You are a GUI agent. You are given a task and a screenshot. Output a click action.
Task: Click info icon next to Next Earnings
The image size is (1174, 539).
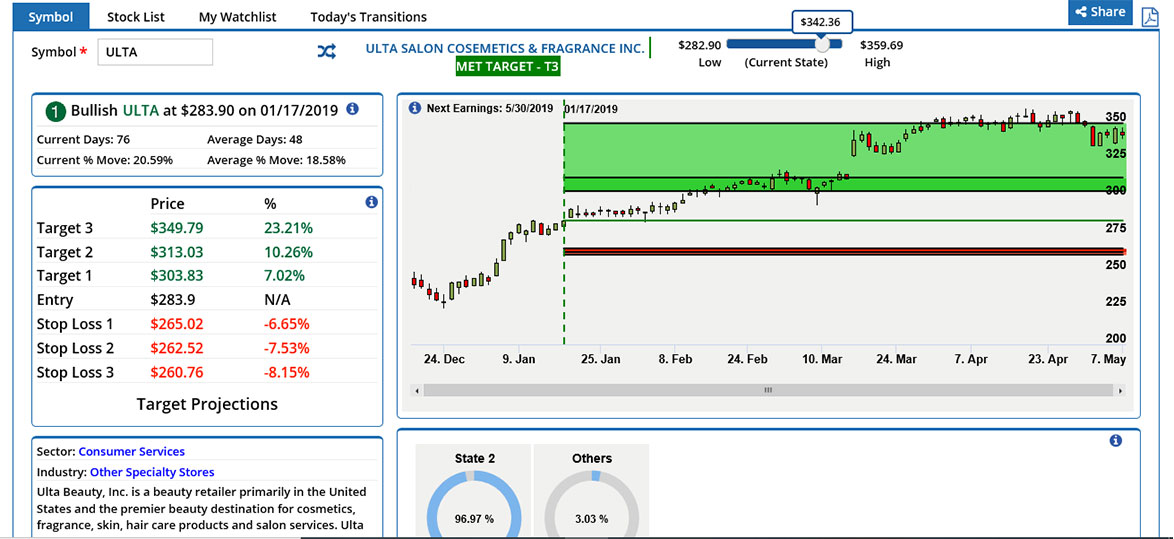click(x=414, y=108)
